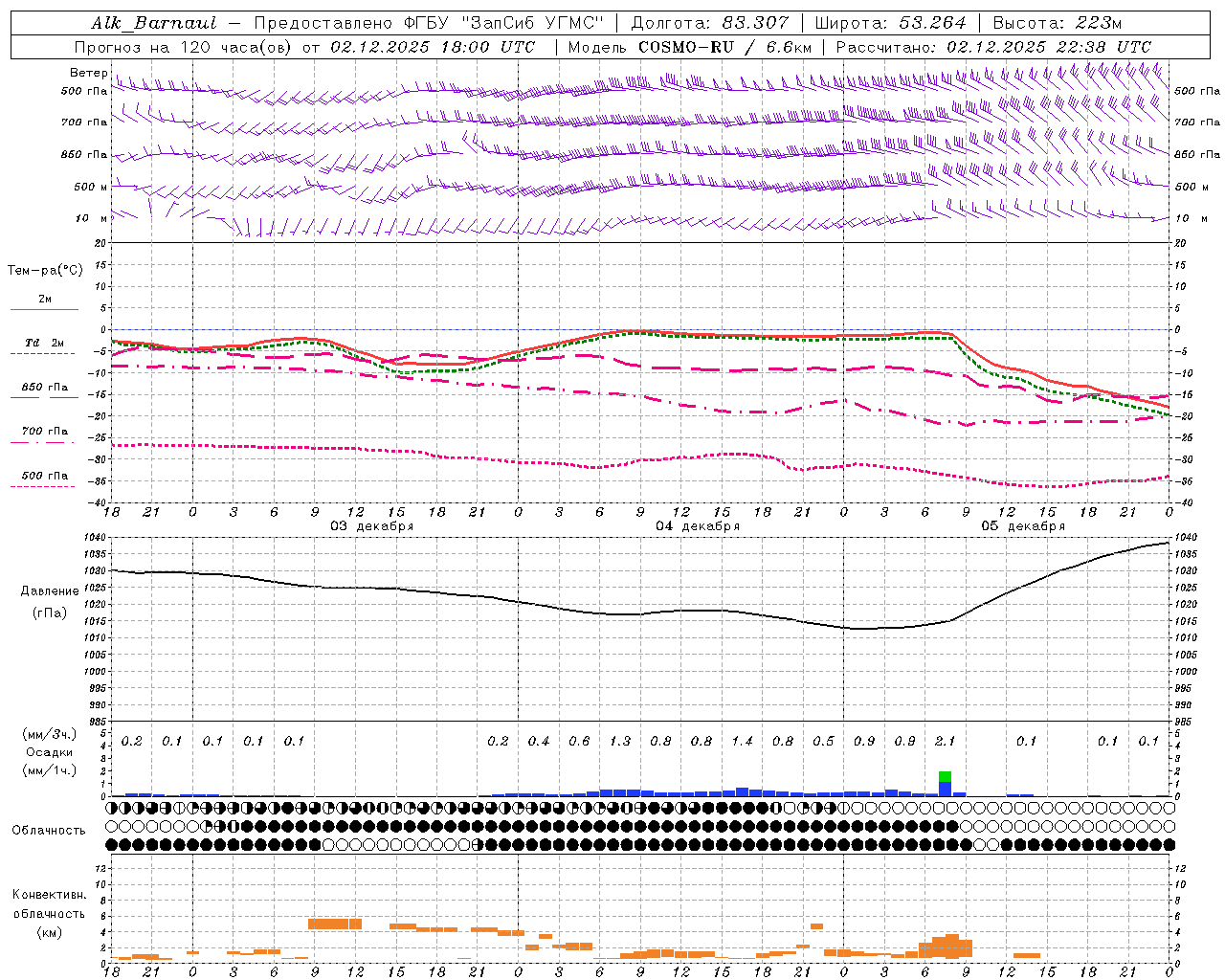
Task: Click the 03 декабря date label
Action: [371, 526]
